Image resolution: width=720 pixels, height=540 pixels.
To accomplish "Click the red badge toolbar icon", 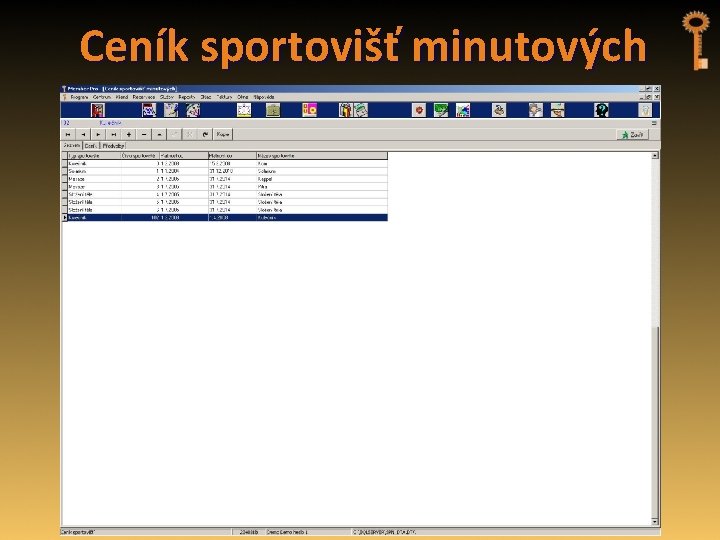I will [x=419, y=110].
